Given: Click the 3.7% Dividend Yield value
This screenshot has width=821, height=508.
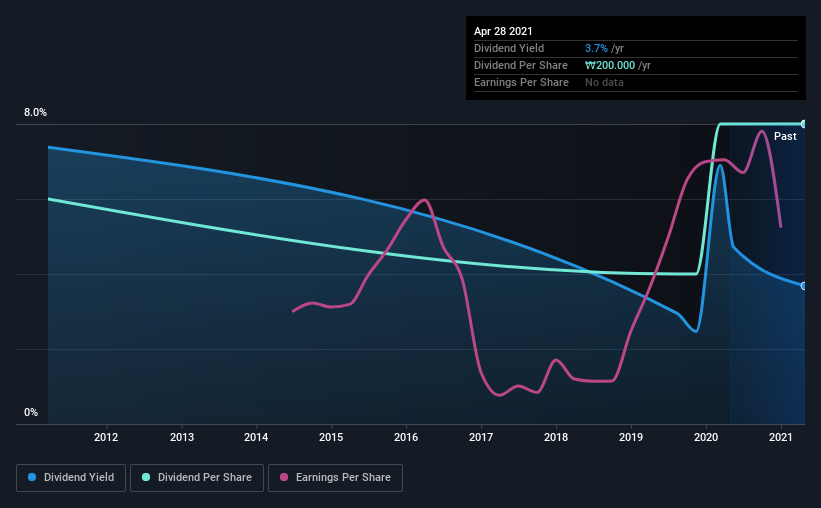Looking at the screenshot, I should point(596,48).
